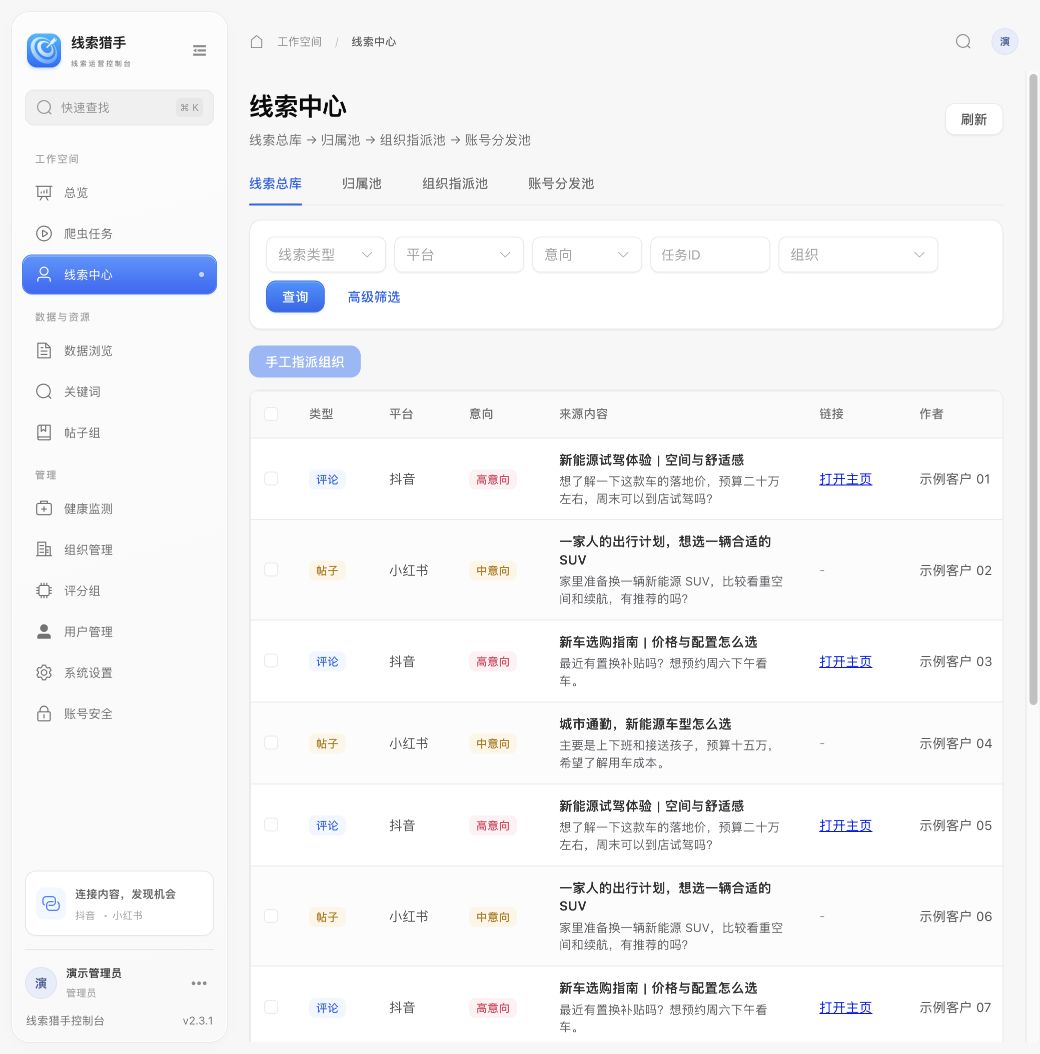
Task: Click 中意向 tag in 示例客户 02 row
Action: tap(493, 571)
